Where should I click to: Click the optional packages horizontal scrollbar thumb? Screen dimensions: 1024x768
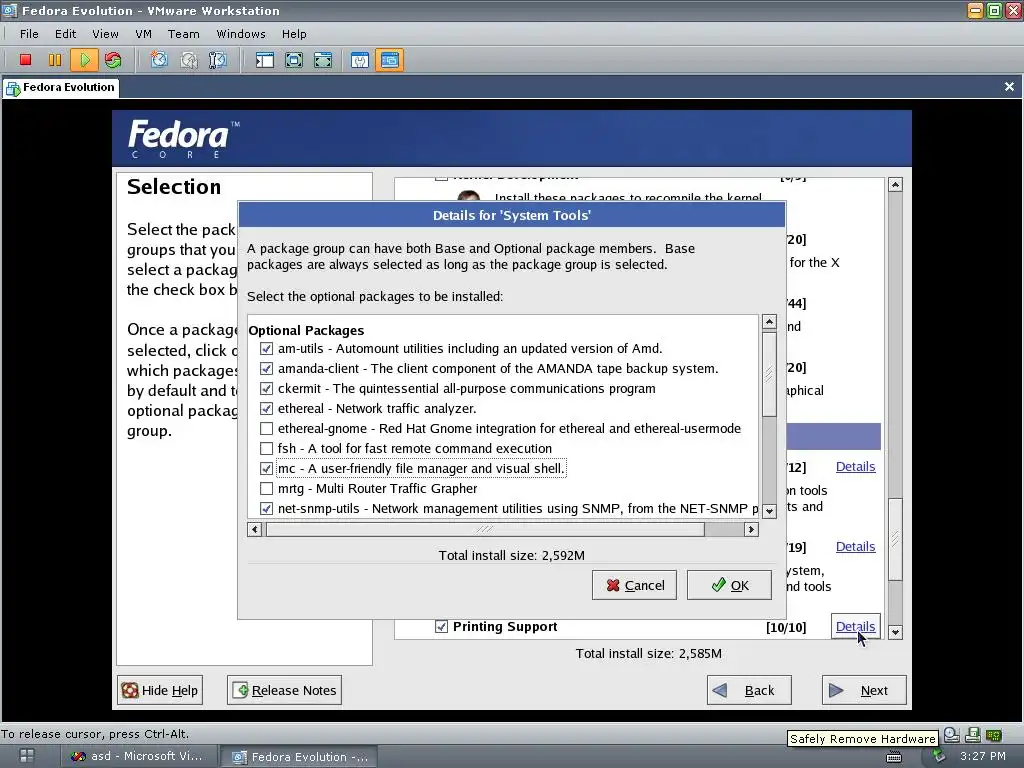tap(485, 530)
